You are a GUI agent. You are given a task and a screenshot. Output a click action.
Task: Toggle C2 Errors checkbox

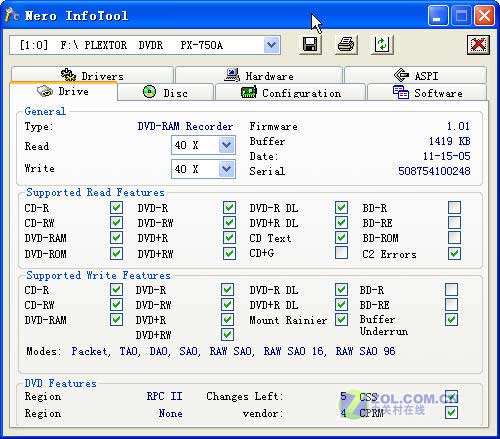(x=454, y=253)
